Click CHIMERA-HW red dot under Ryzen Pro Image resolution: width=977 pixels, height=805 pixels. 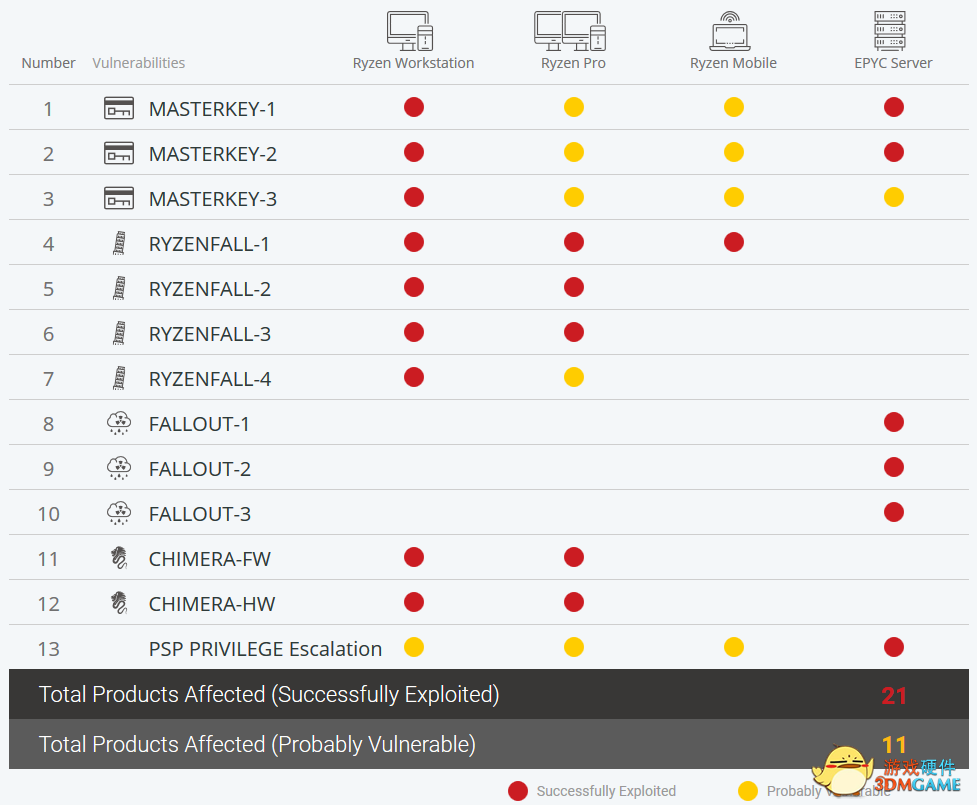pyautogui.click(x=574, y=602)
